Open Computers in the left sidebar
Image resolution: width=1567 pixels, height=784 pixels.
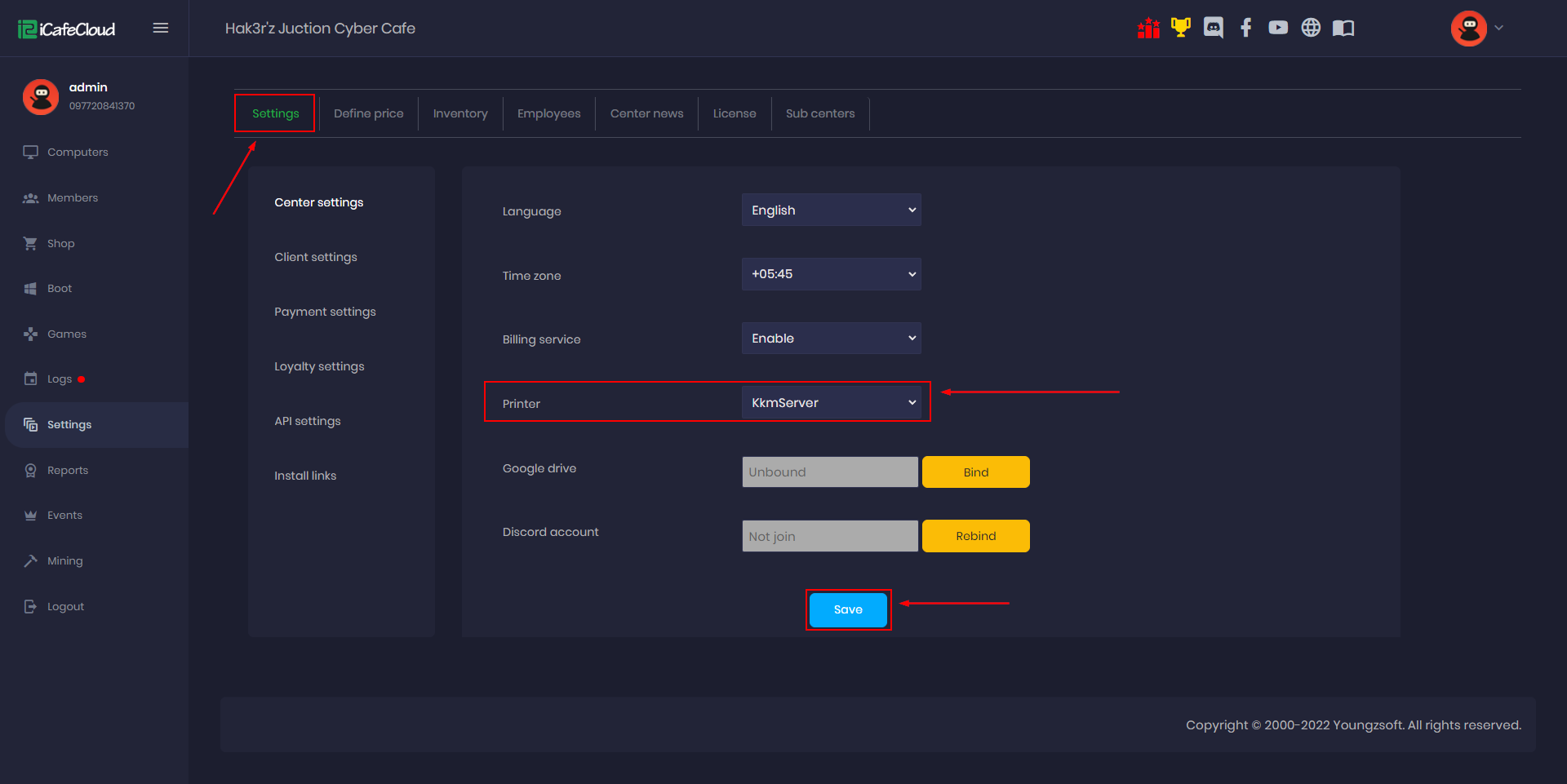pos(78,153)
